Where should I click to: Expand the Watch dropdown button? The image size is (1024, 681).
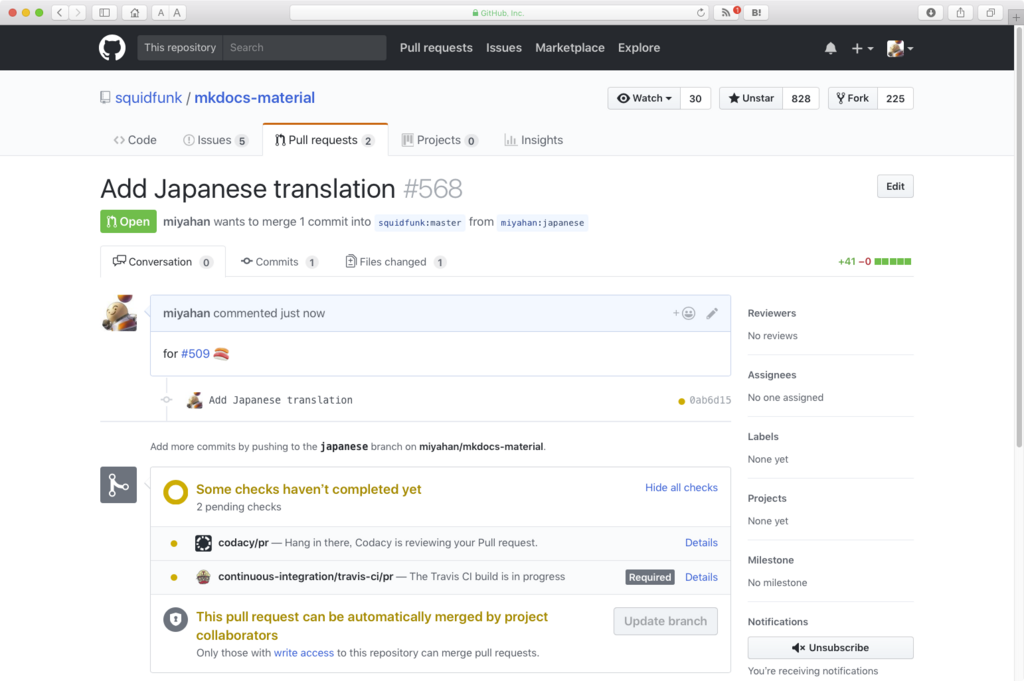point(644,99)
